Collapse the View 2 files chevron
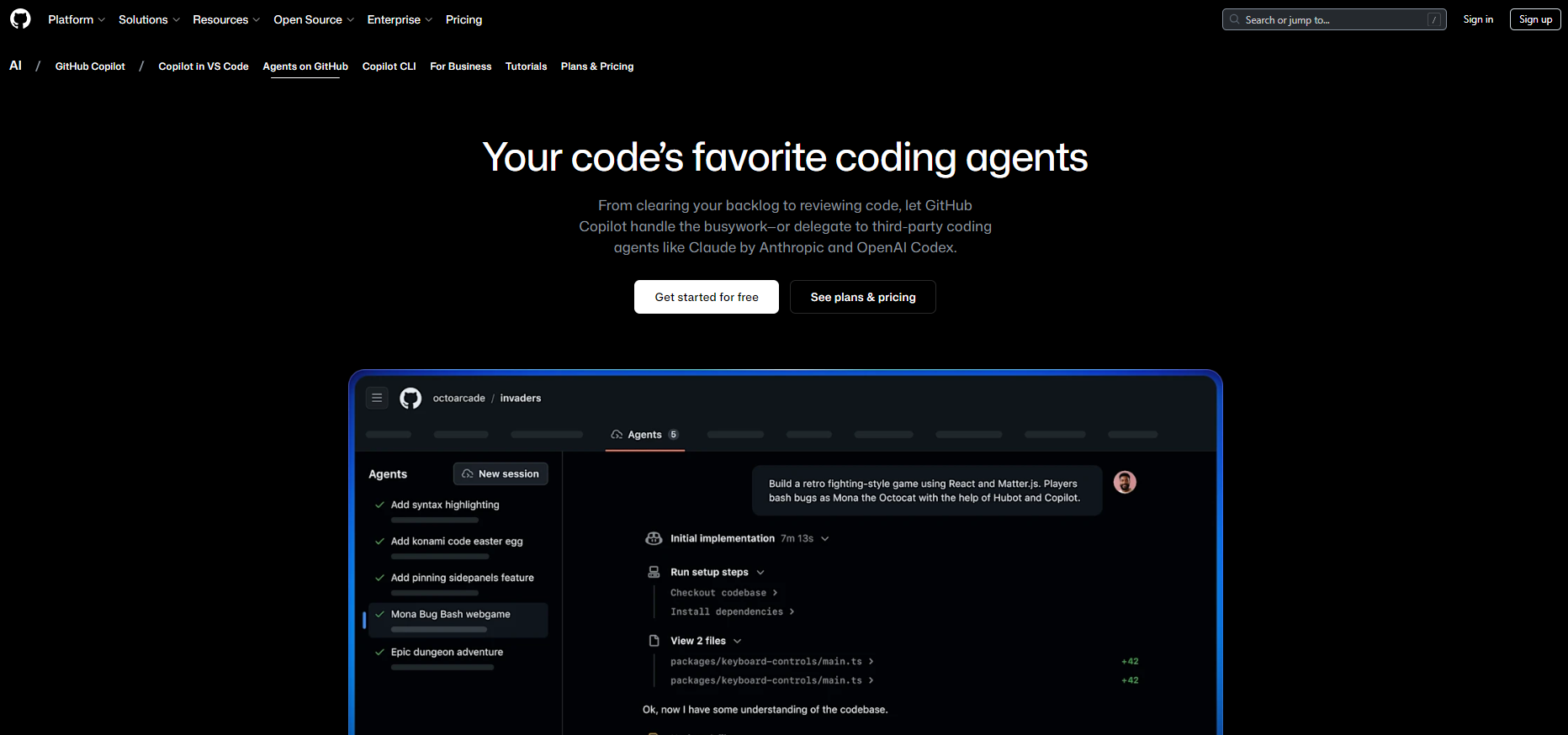 pos(738,641)
